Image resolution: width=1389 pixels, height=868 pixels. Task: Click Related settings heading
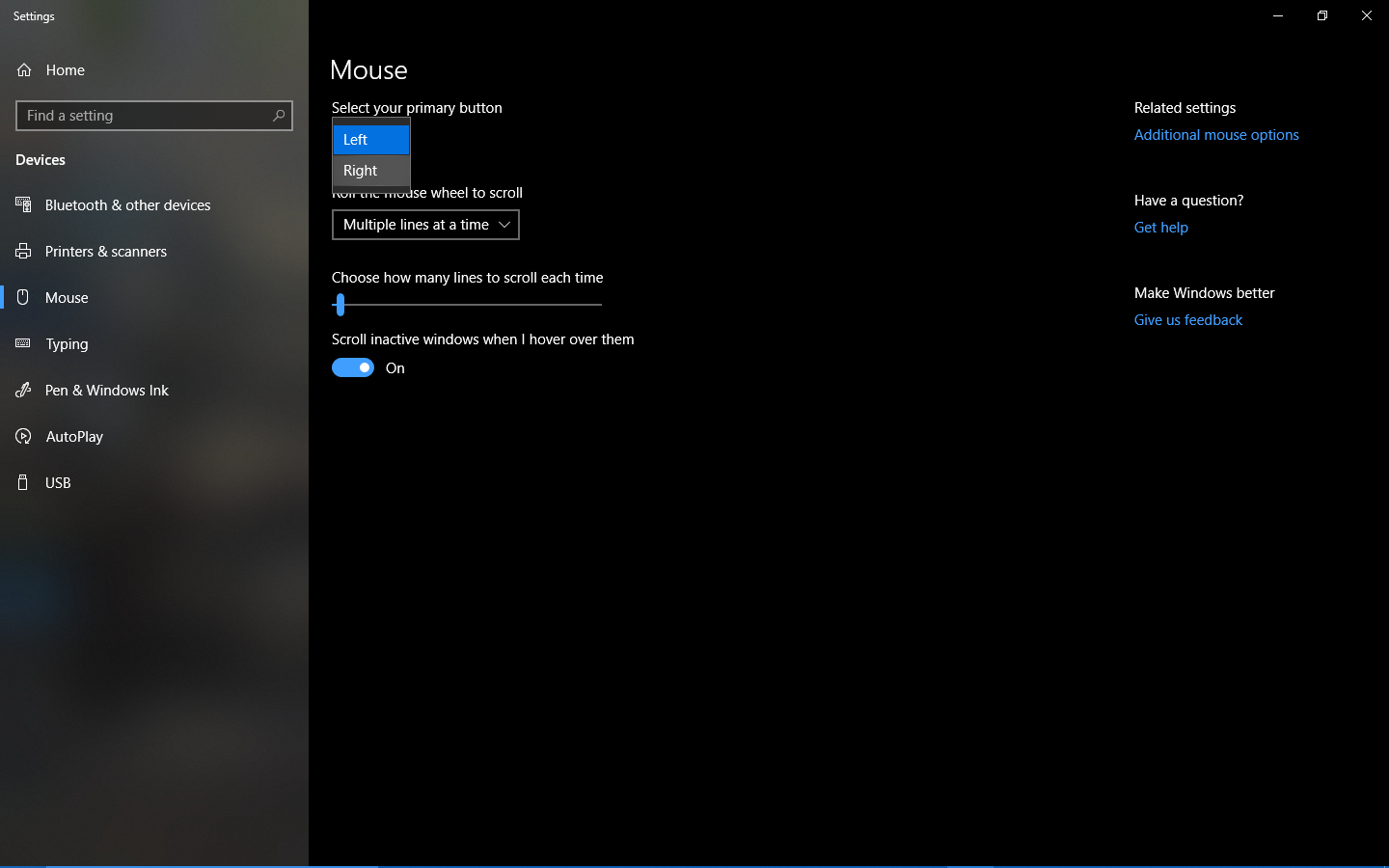click(1185, 108)
